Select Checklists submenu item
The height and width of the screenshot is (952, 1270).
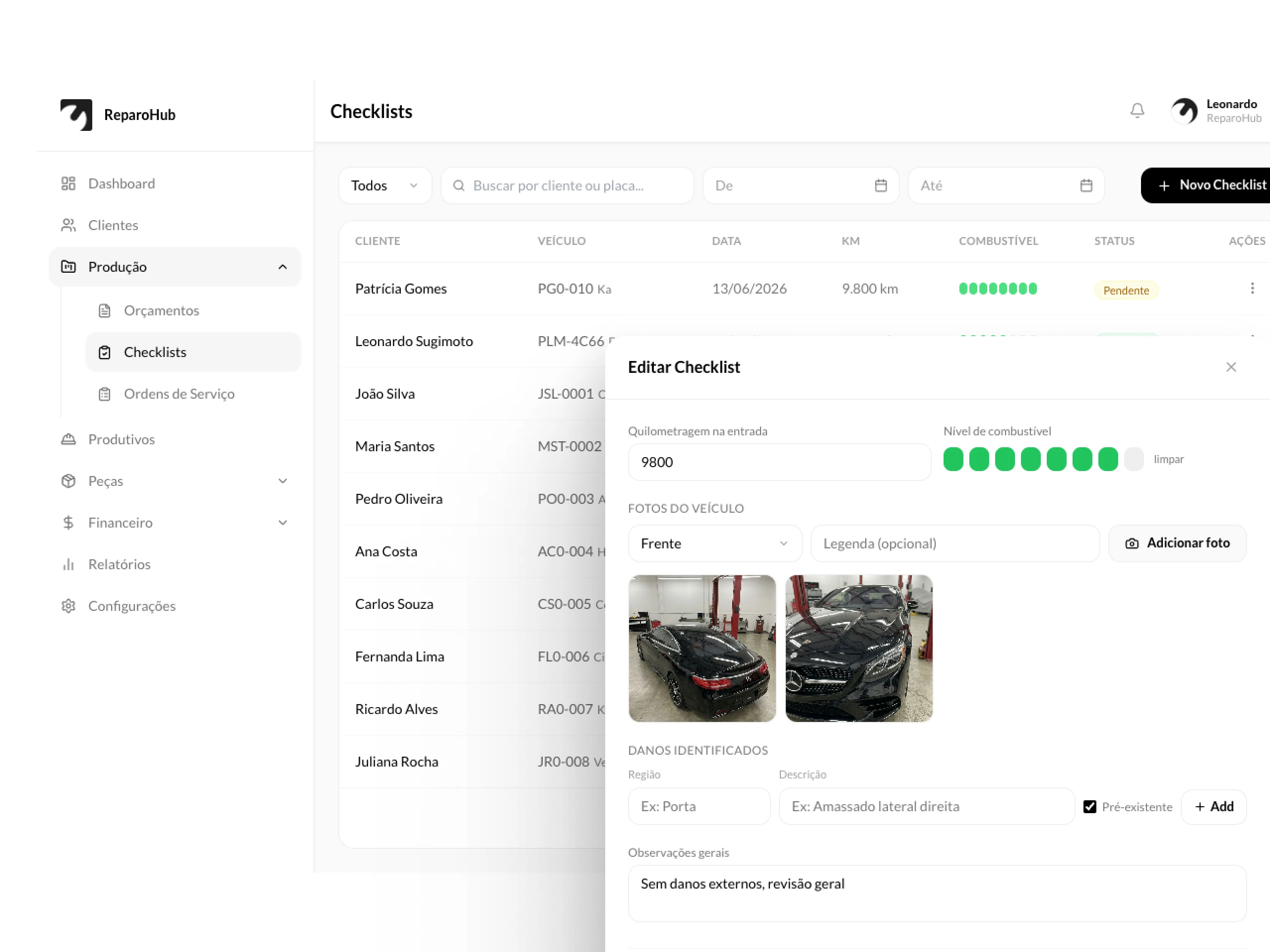coord(193,353)
